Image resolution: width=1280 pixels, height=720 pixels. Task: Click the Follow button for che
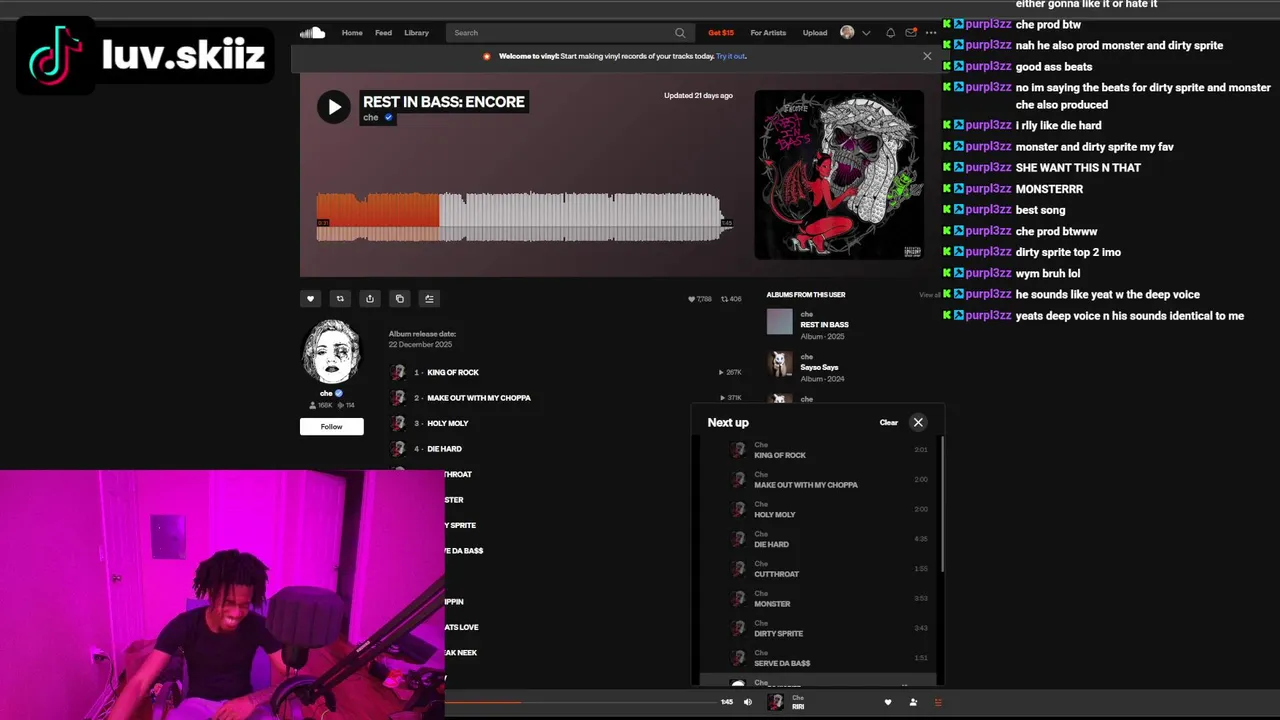(x=332, y=427)
